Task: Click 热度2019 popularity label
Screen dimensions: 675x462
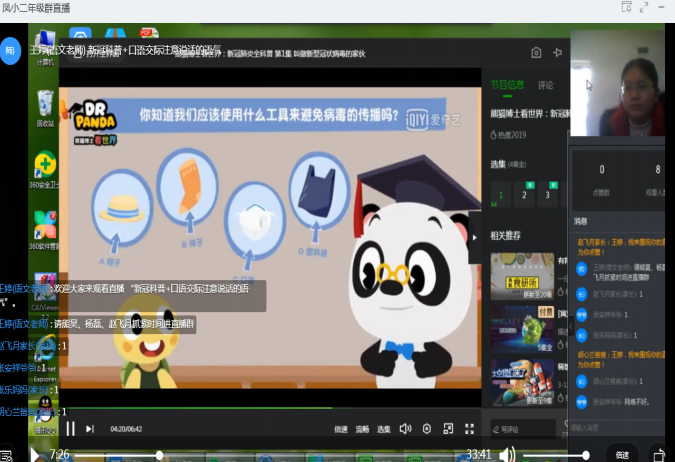Action: tap(508, 135)
